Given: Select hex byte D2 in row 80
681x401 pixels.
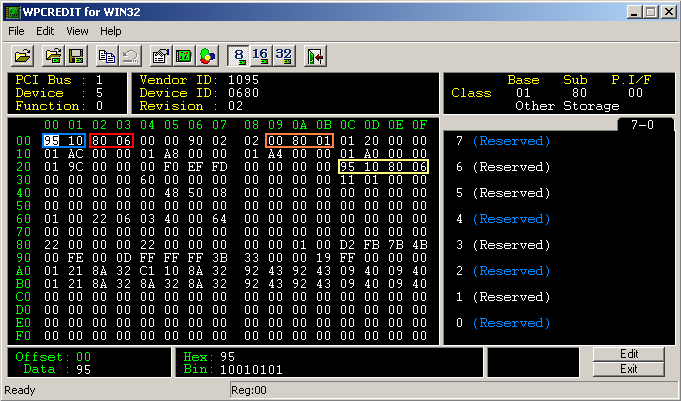Looking at the screenshot, I should pyautogui.click(x=347, y=245).
